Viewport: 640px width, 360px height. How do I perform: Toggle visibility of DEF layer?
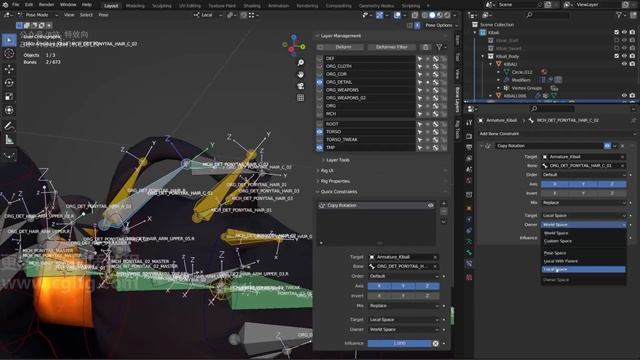pos(320,58)
